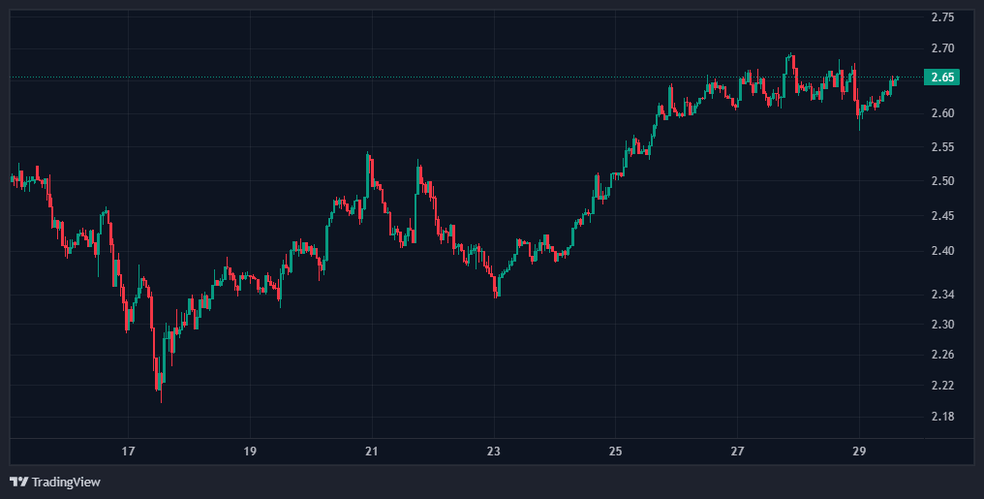Click the 2.40 price axis label
The height and width of the screenshot is (499, 984).
click(x=942, y=251)
